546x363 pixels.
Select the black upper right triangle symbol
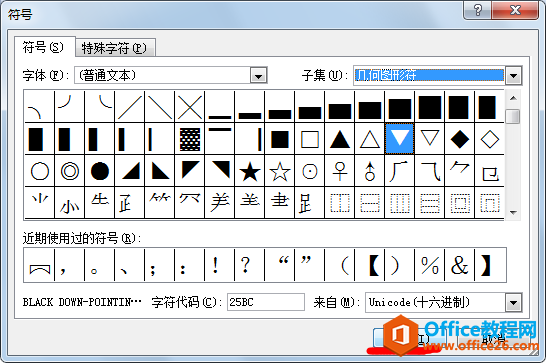click(220, 171)
